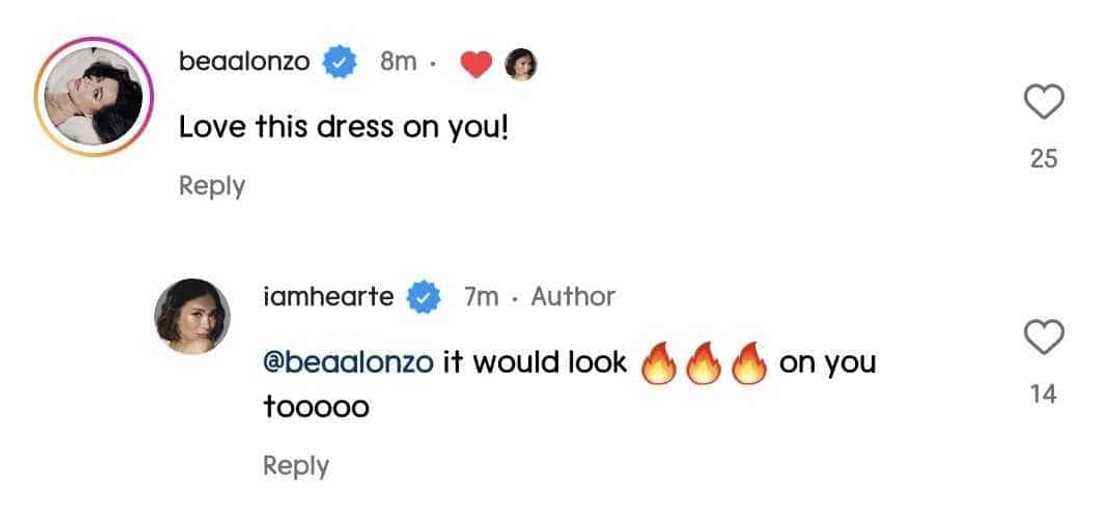
Task: Like iamhearte's reply with the heart outline
Action: pyautogui.click(x=1044, y=338)
